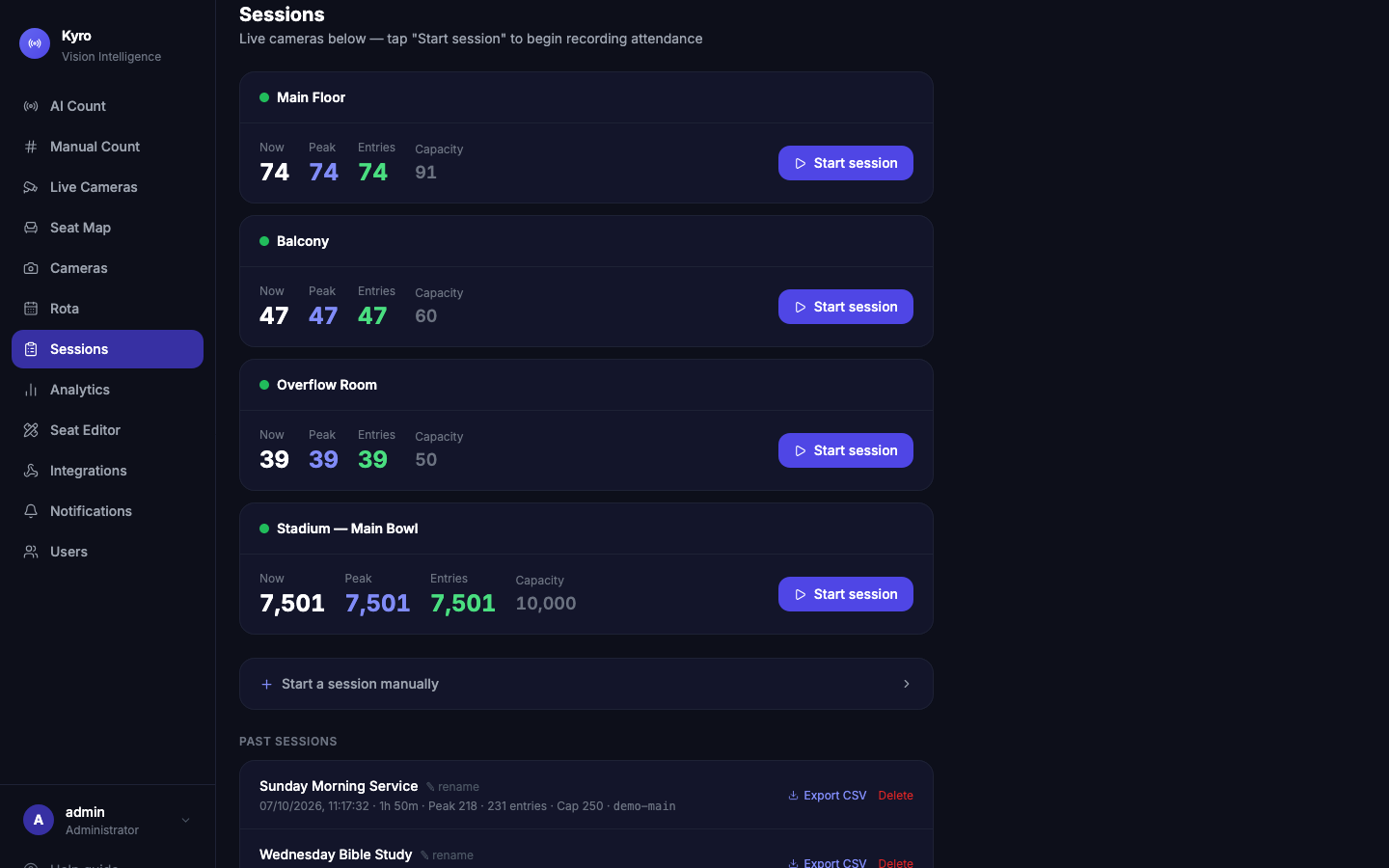
Task: Click the PAST SESSIONS heading
Action: (x=288, y=742)
